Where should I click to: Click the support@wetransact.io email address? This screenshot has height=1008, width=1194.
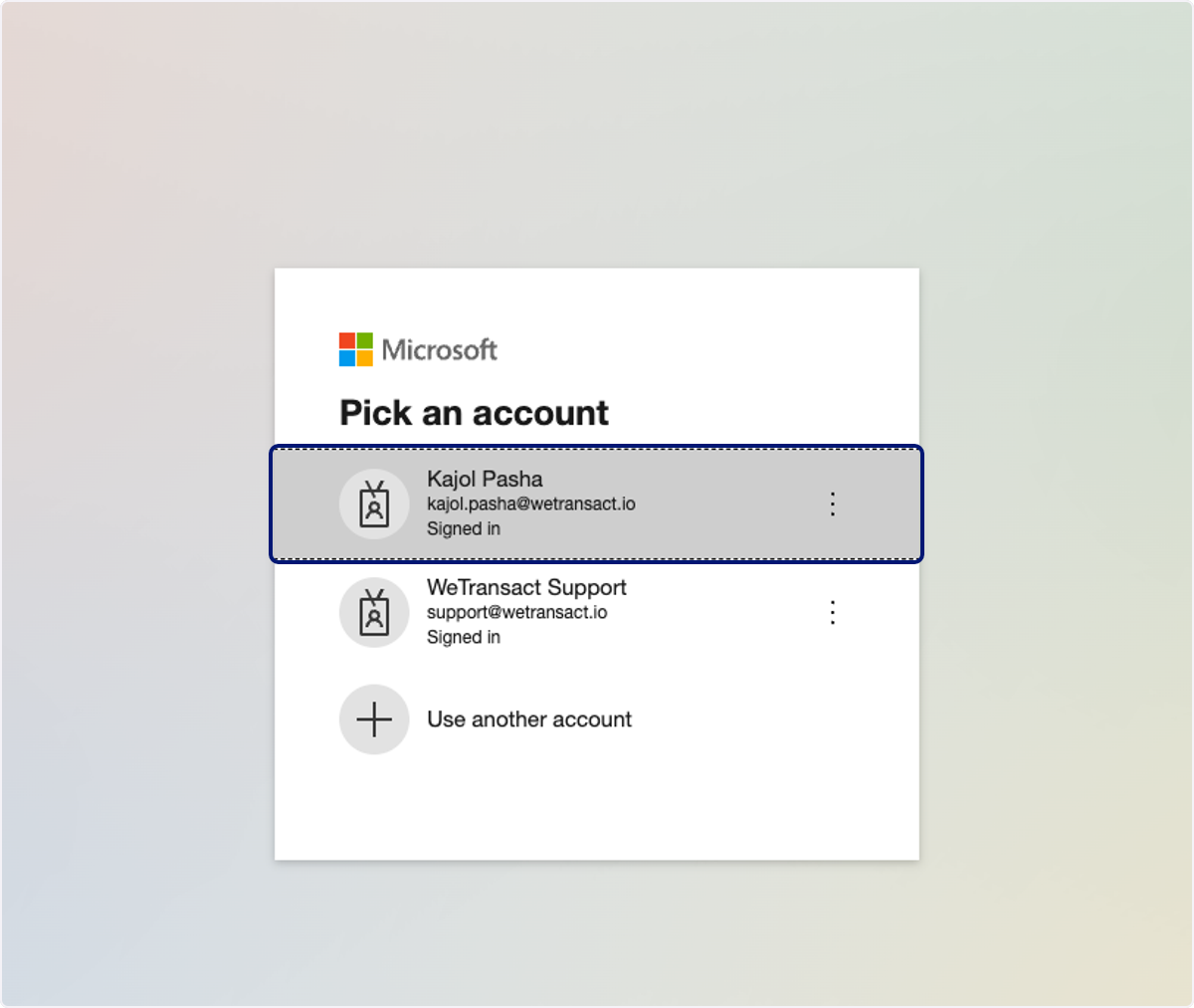tap(517, 612)
